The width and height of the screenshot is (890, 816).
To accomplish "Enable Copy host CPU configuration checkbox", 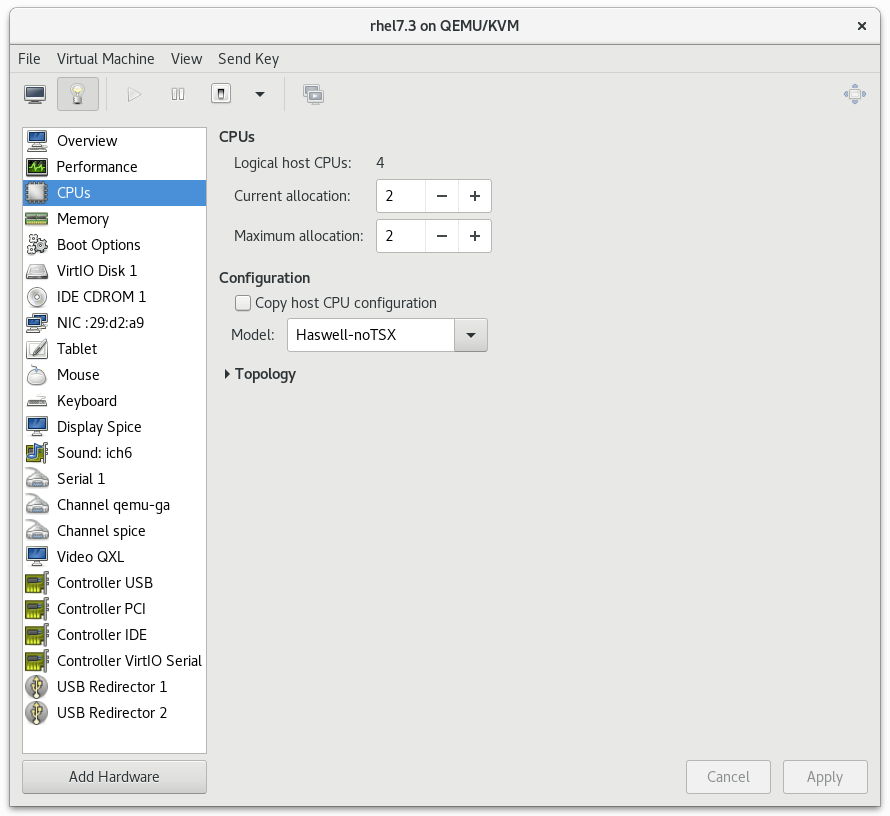I will click(243, 303).
